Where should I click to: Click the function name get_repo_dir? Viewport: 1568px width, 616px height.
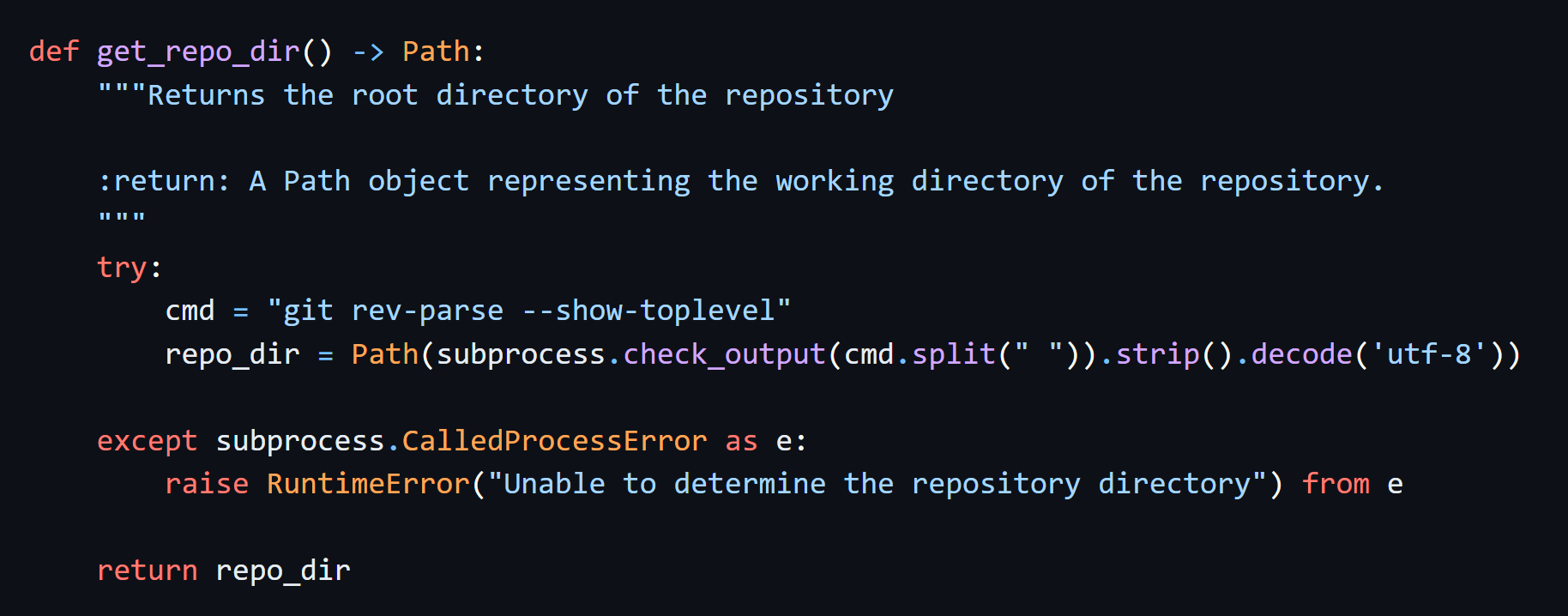tap(198, 52)
